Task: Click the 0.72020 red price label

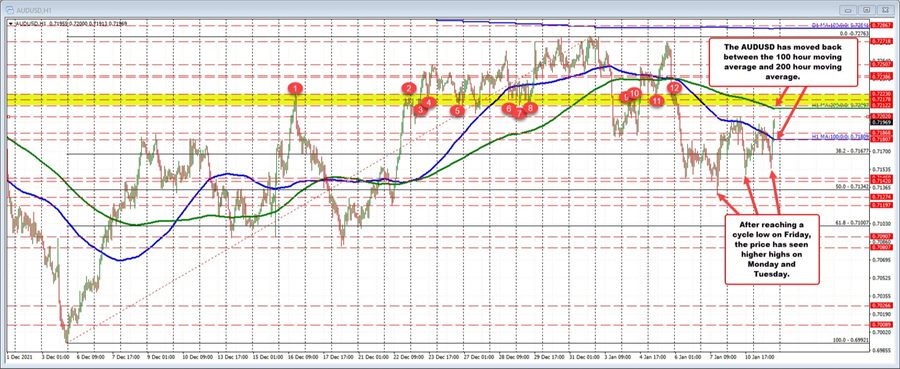Action: point(883,116)
